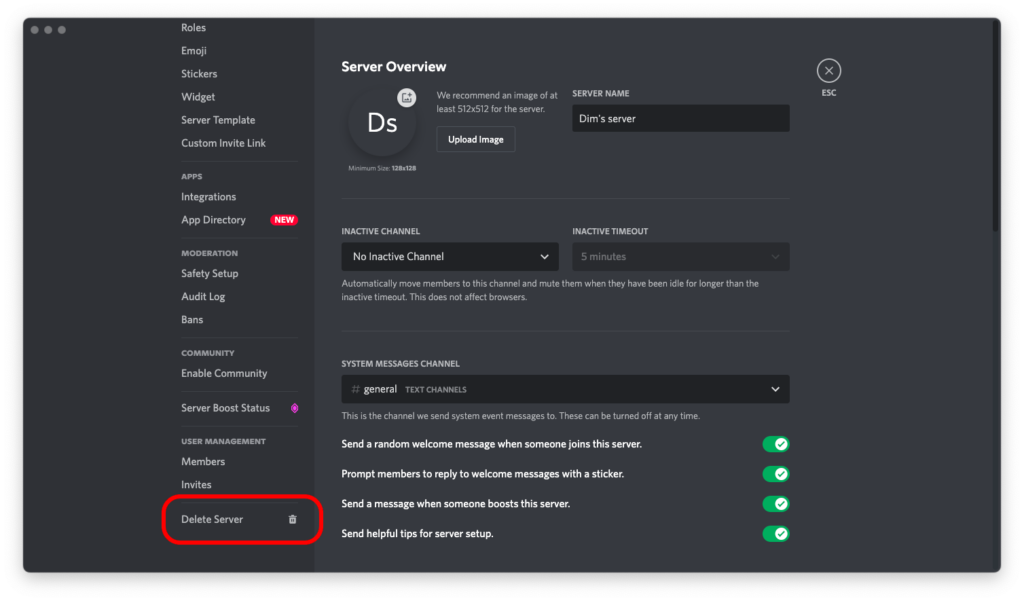
Task: Open the Inactive Channel dropdown
Action: [x=450, y=257]
